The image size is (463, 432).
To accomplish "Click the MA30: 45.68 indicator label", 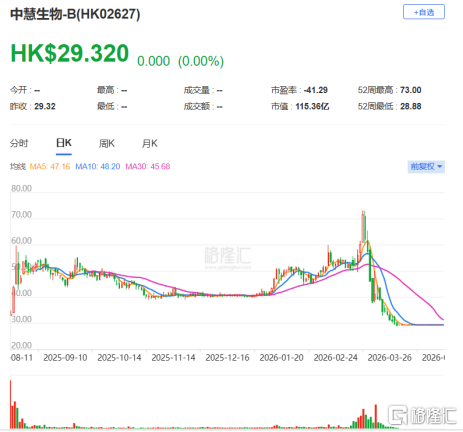I will 148,166.
